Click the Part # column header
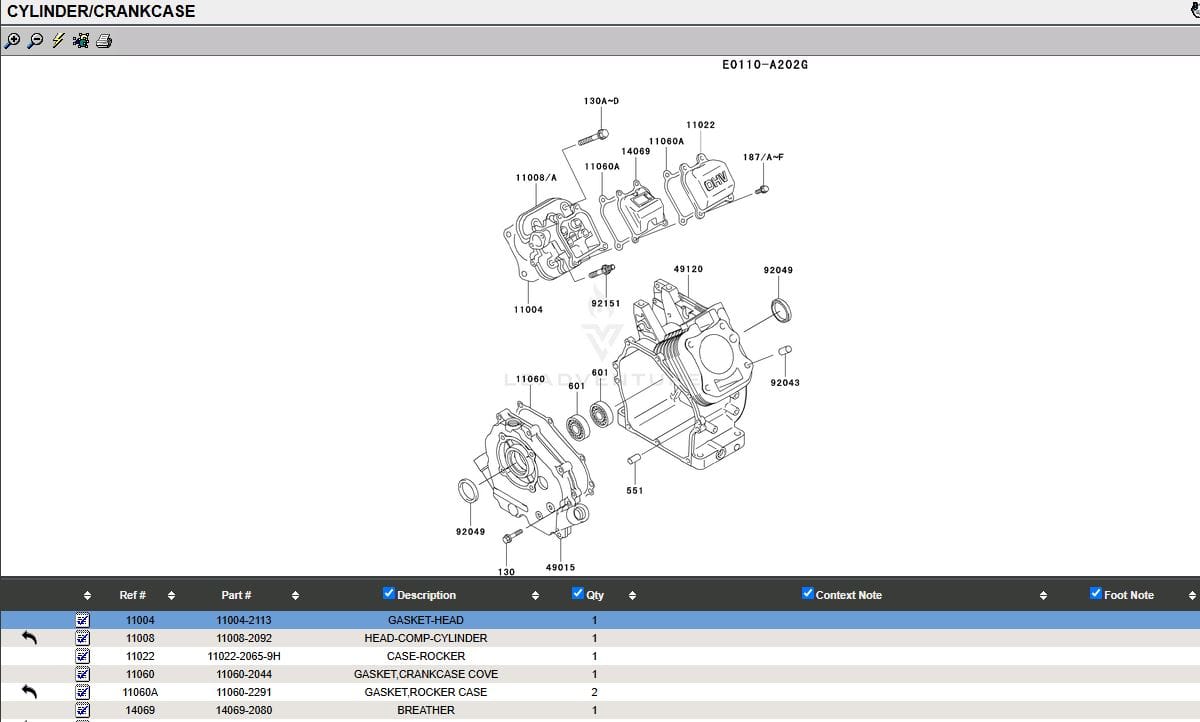Screen dimensions: 1200x722 [236, 595]
